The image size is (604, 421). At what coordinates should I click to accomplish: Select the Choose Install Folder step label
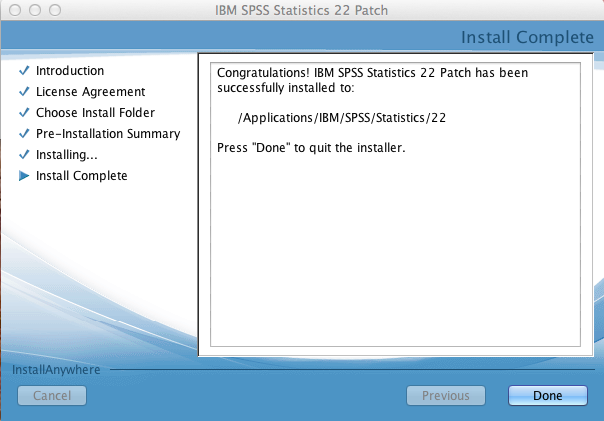click(95, 112)
